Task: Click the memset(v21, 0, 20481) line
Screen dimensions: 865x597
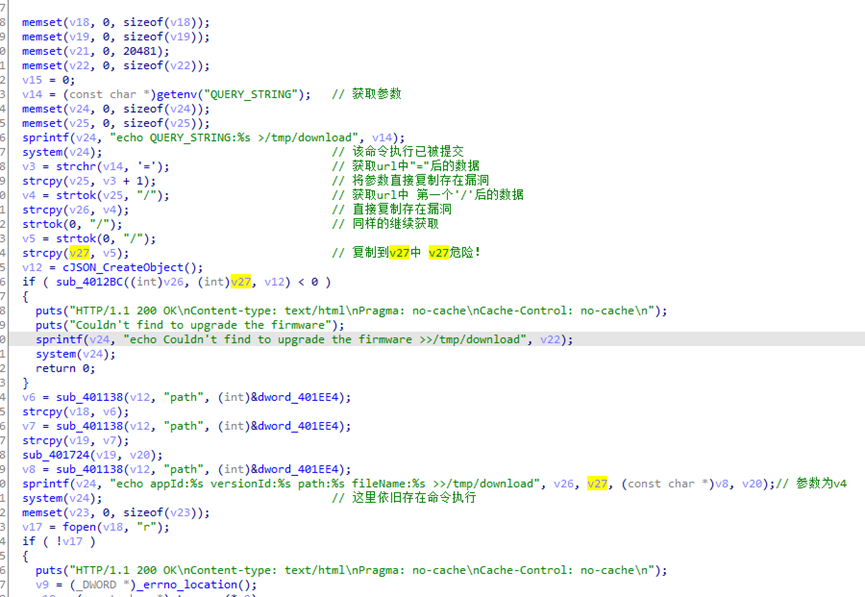Action: tap(96, 51)
